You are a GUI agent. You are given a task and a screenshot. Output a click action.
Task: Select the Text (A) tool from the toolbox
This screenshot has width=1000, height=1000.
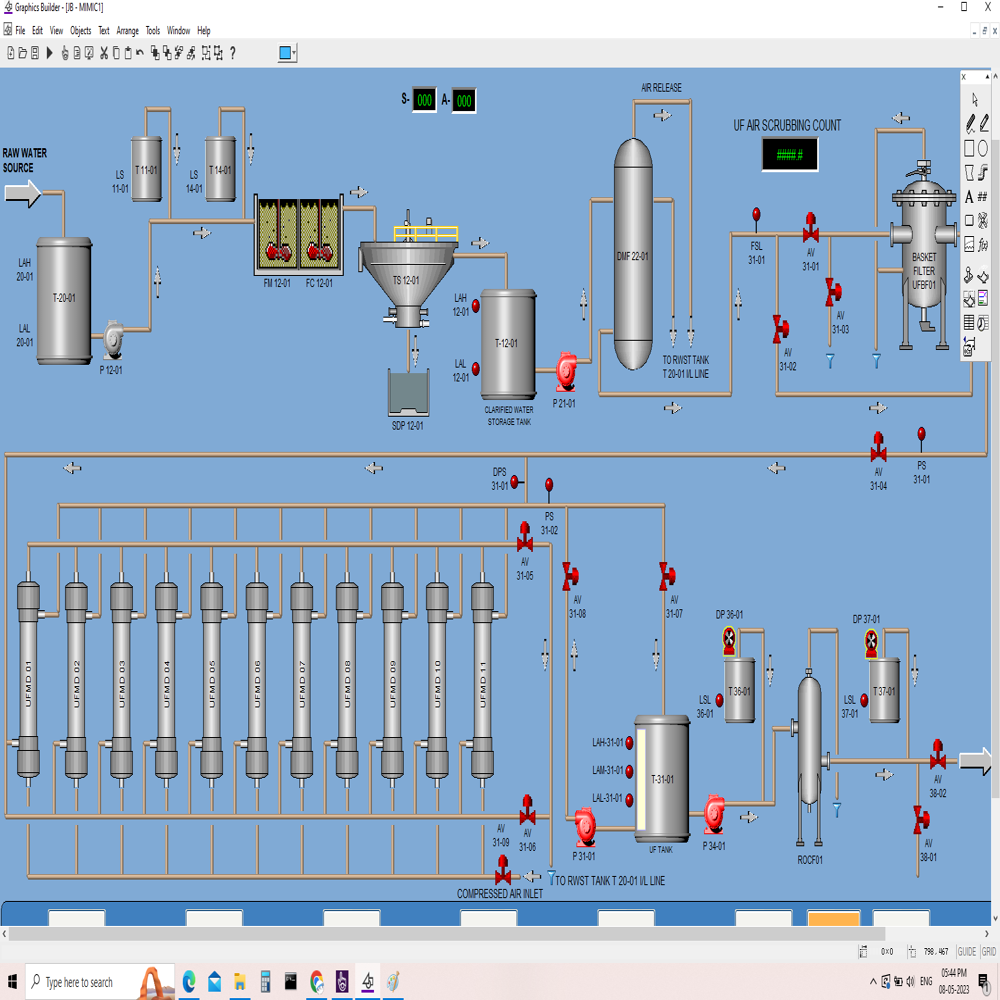pos(970,196)
